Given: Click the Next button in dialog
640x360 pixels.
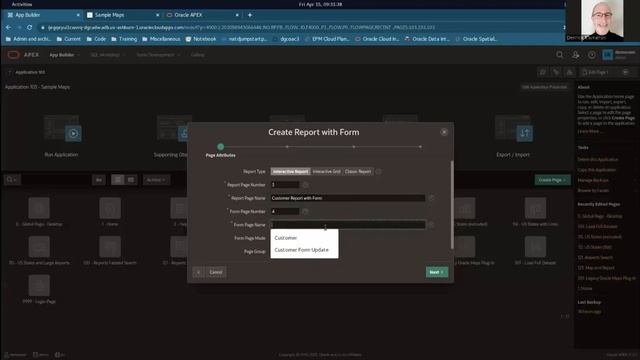Looking at the screenshot, I should [437, 272].
